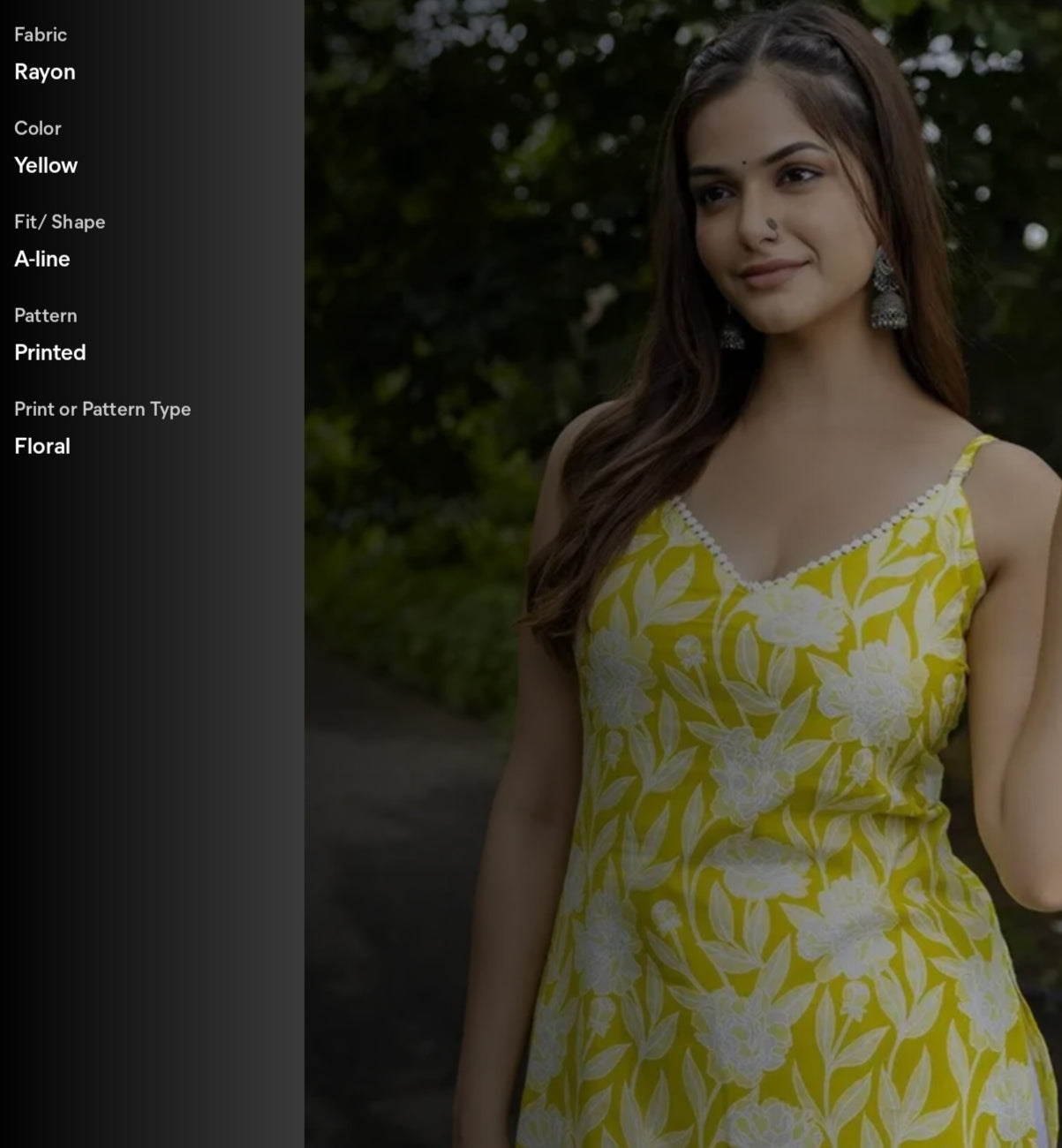Select the 'Color' attribute label
Image resolution: width=1062 pixels, height=1148 pixels.
point(38,128)
